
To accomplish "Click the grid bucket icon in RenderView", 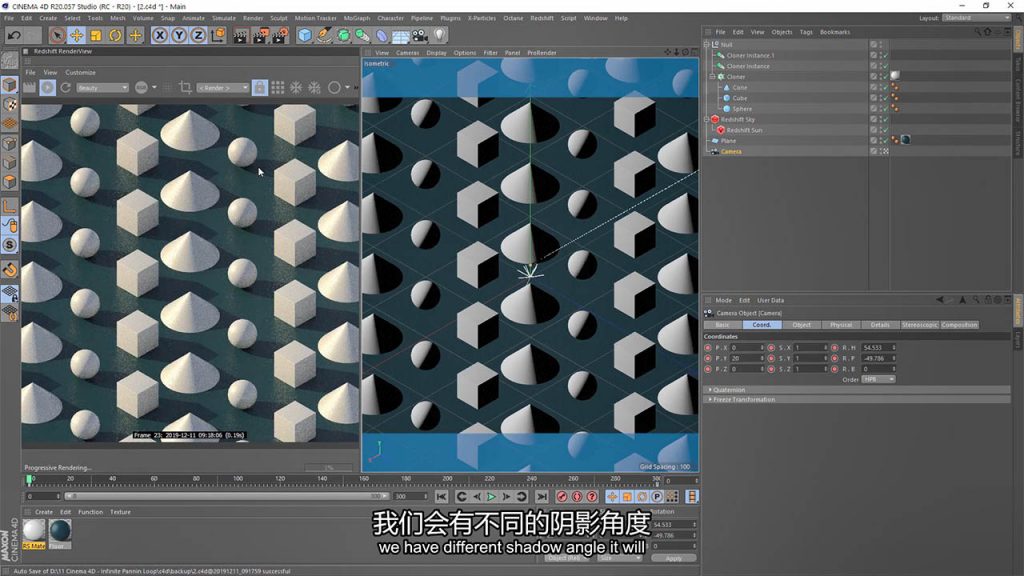I will coord(278,88).
